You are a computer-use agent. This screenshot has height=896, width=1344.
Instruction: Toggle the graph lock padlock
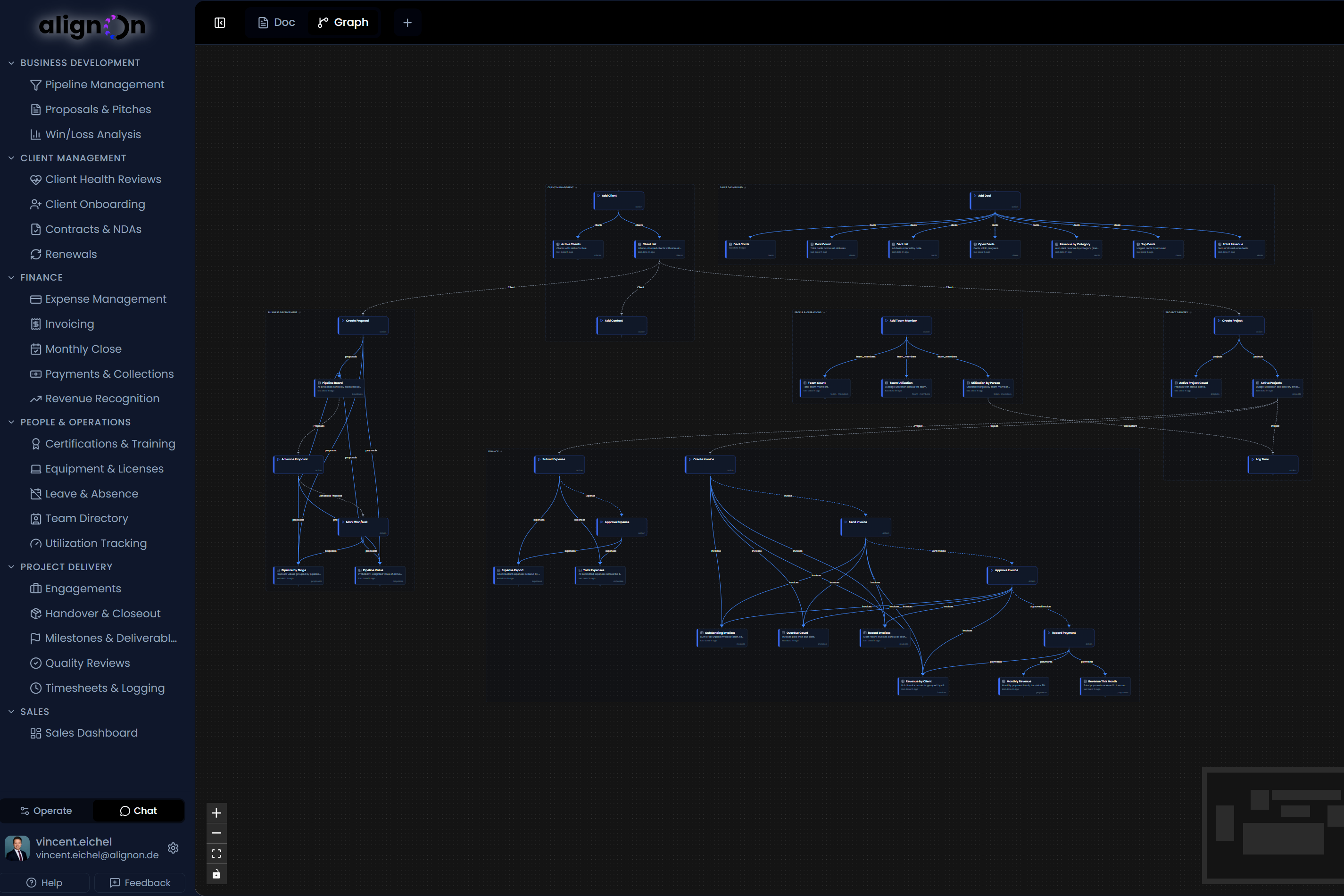pos(216,874)
